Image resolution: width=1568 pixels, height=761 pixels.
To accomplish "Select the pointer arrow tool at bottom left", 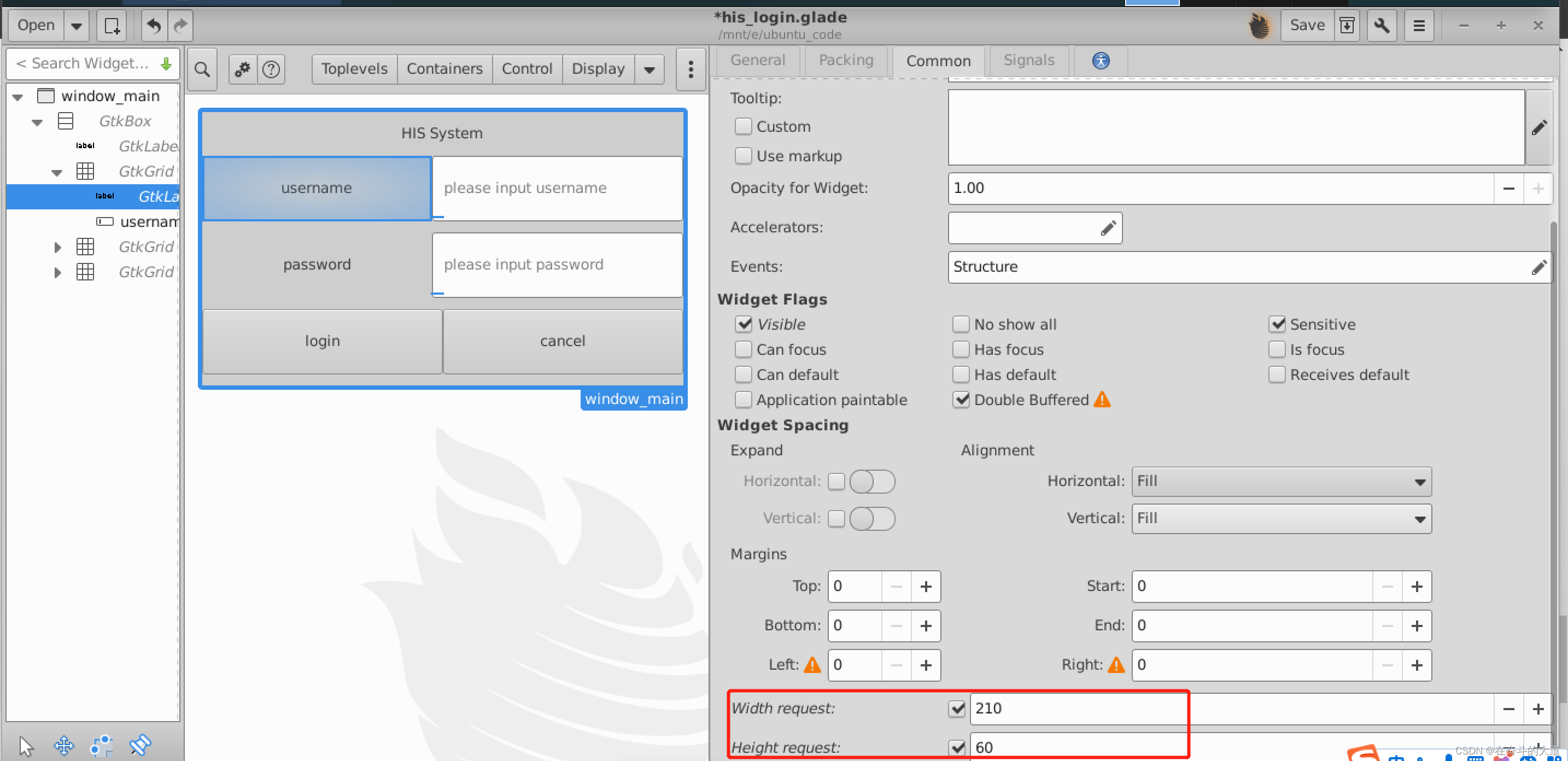I will pyautogui.click(x=26, y=745).
